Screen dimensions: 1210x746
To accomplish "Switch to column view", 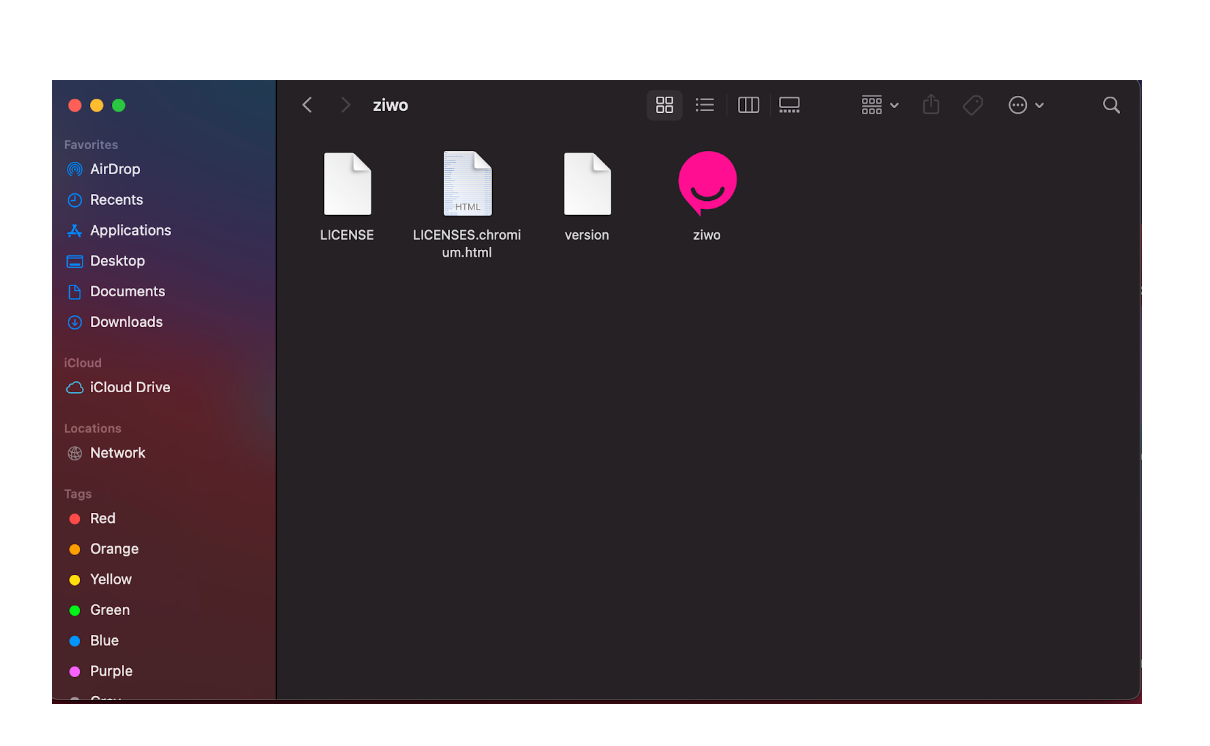I will (x=748, y=105).
